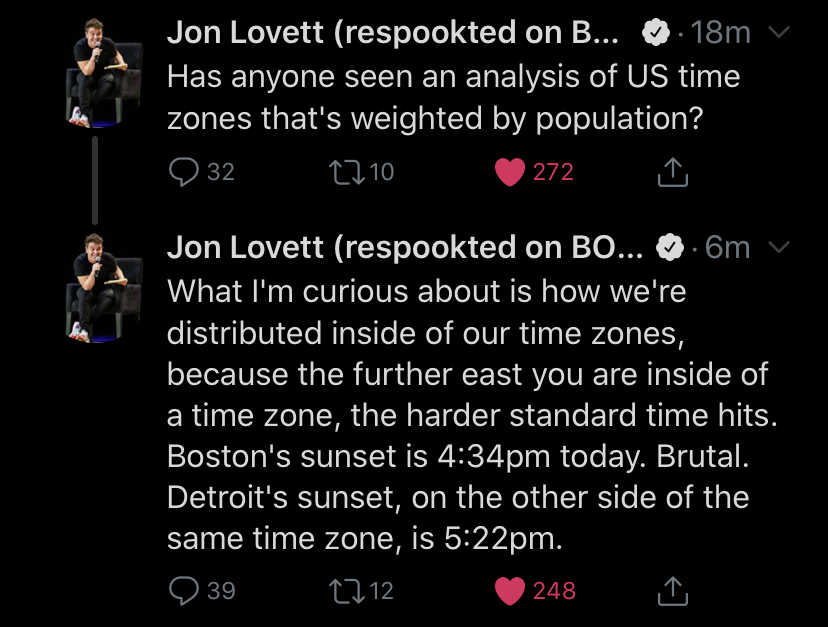Unlike the first tweet with 272 likes
The image size is (828, 627).
pyautogui.click(x=511, y=172)
